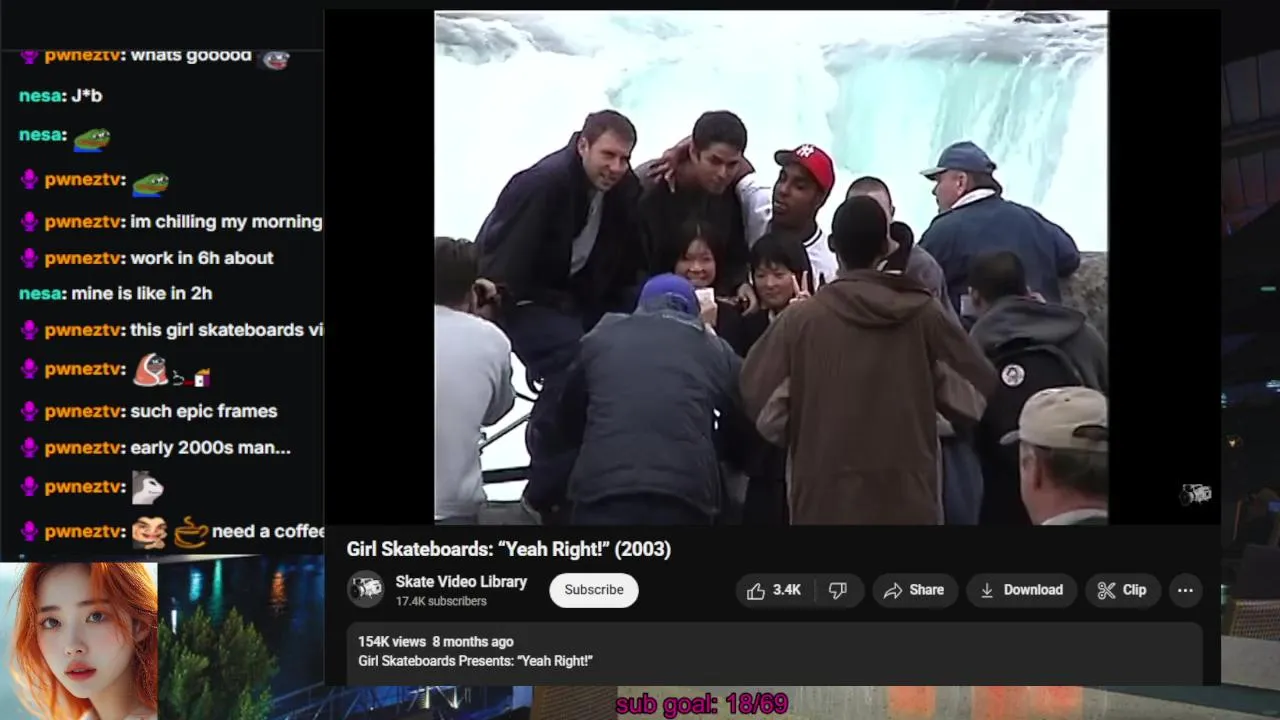This screenshot has width=1280, height=720.
Task: Click moderator badge beside 'such epic frames'
Action: pos(29,411)
